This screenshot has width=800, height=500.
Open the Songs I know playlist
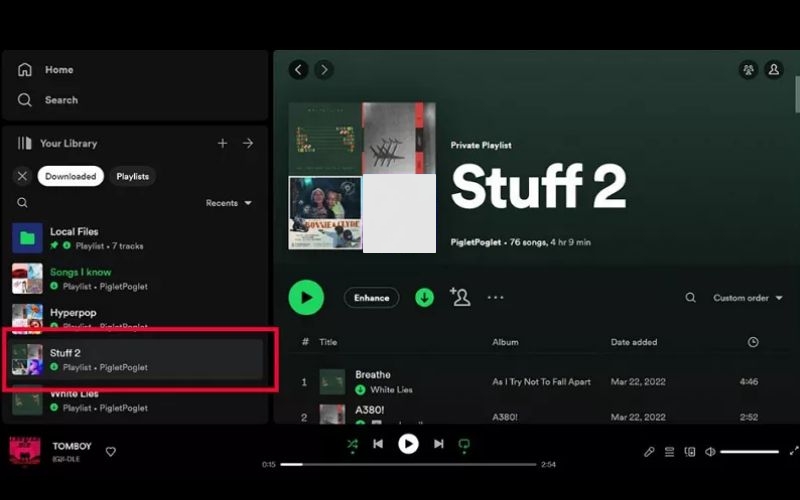coord(135,279)
